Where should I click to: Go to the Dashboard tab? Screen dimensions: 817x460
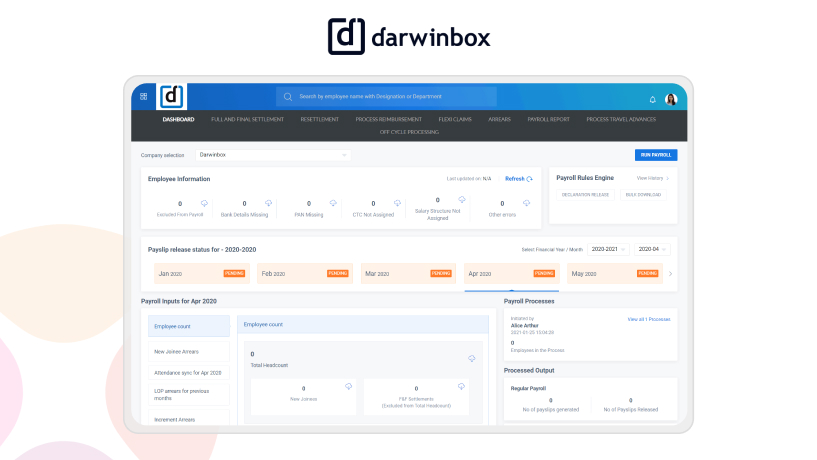click(178, 119)
